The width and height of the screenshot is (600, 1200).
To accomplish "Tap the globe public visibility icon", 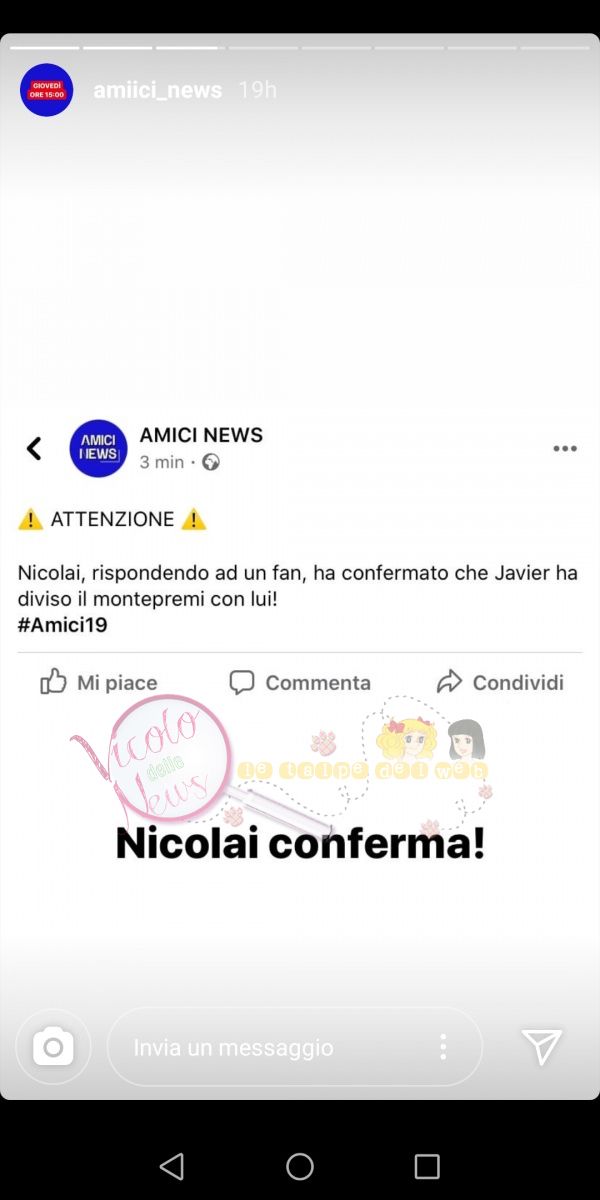I will coord(211,462).
